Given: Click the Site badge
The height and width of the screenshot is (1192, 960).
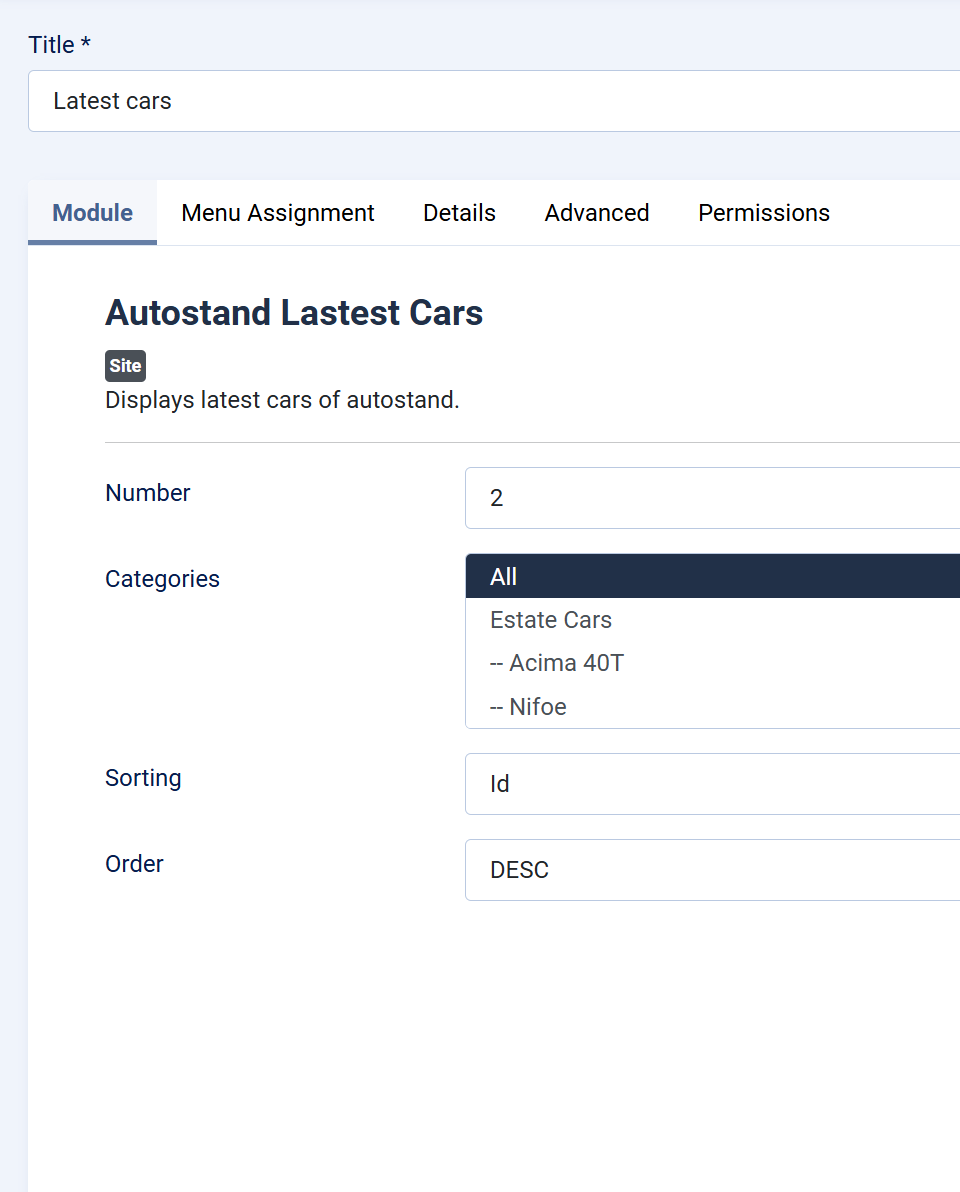Looking at the screenshot, I should point(125,366).
